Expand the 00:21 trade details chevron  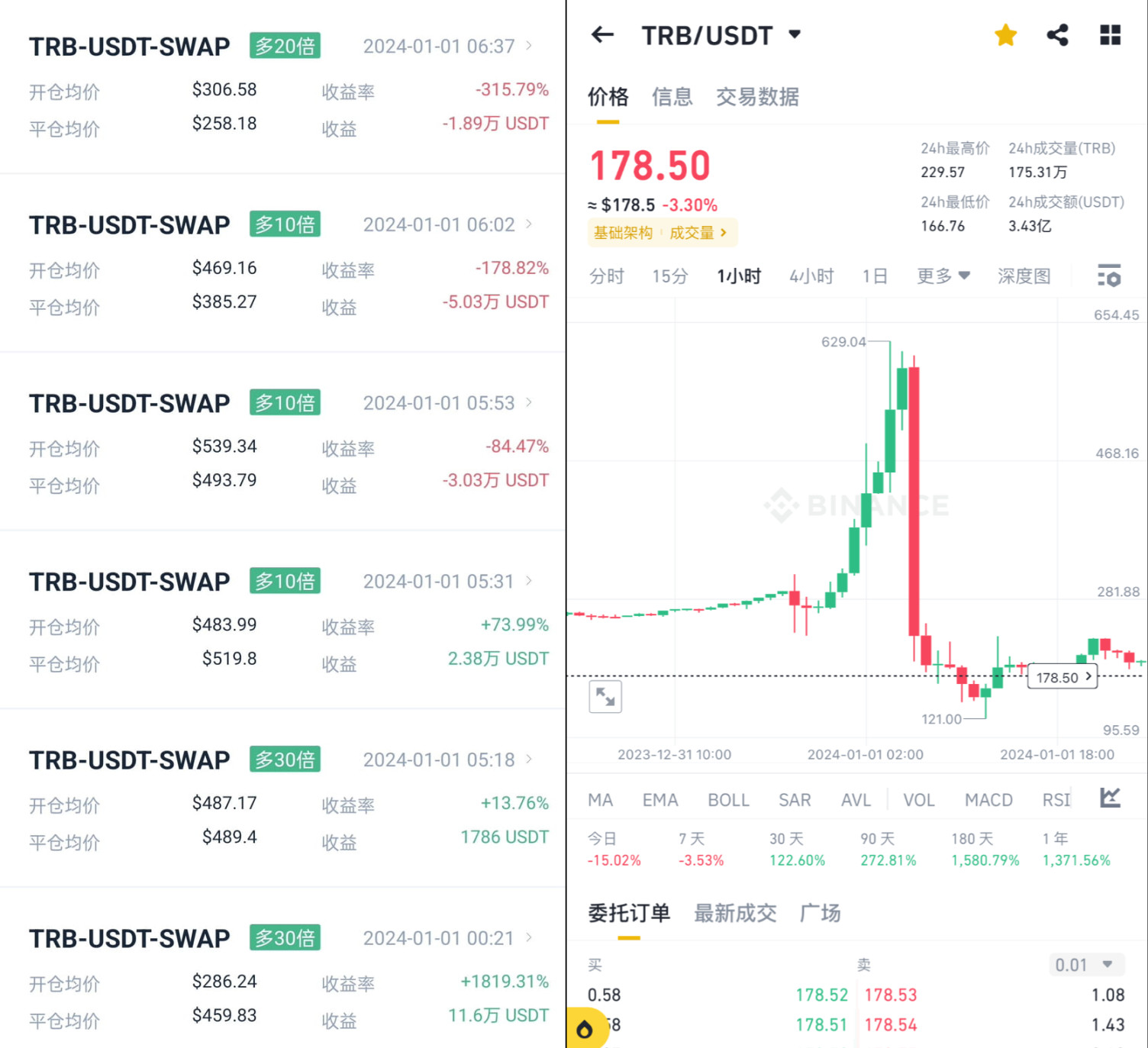pos(529,937)
